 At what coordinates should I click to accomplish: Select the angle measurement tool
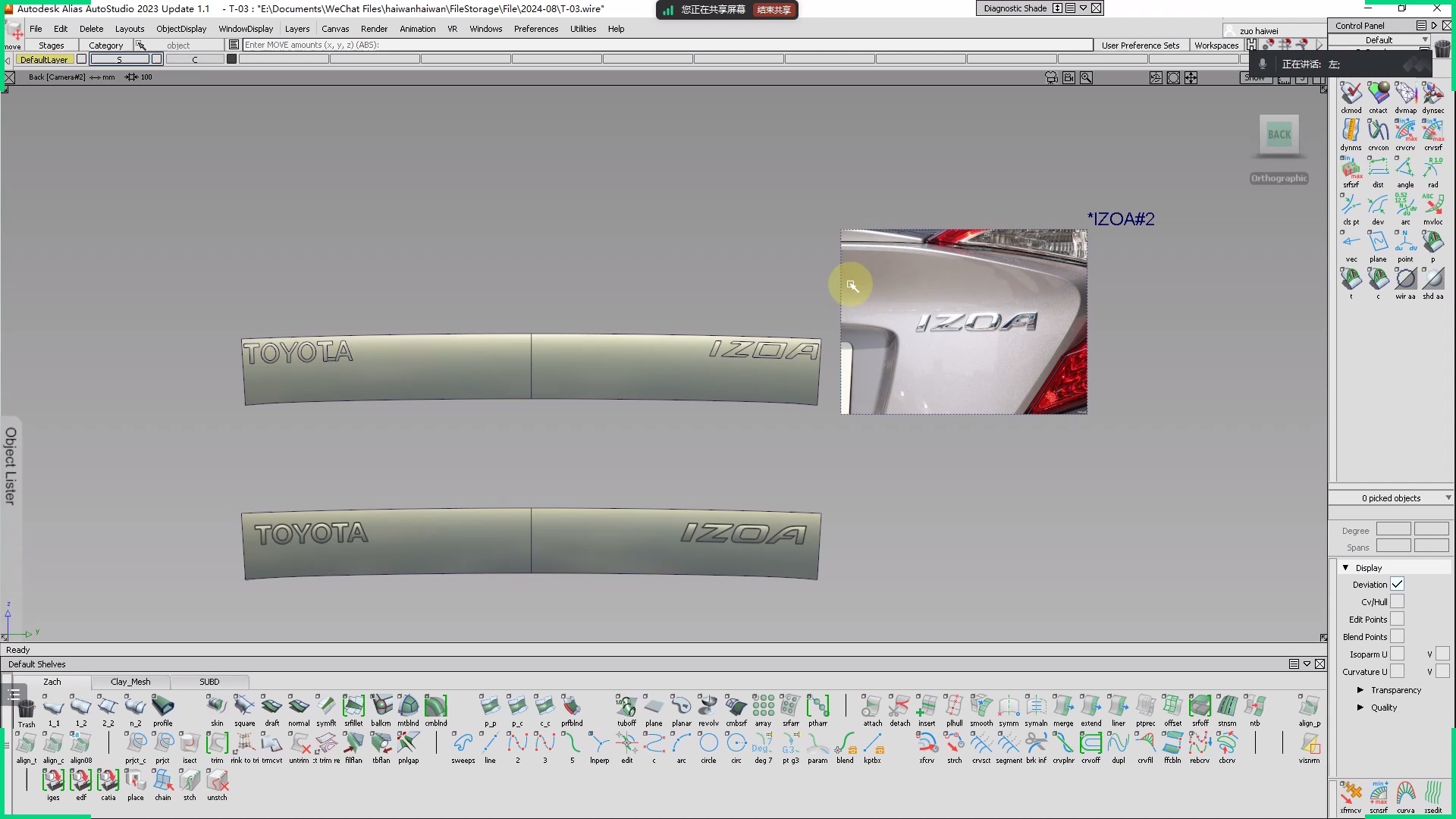[1405, 168]
